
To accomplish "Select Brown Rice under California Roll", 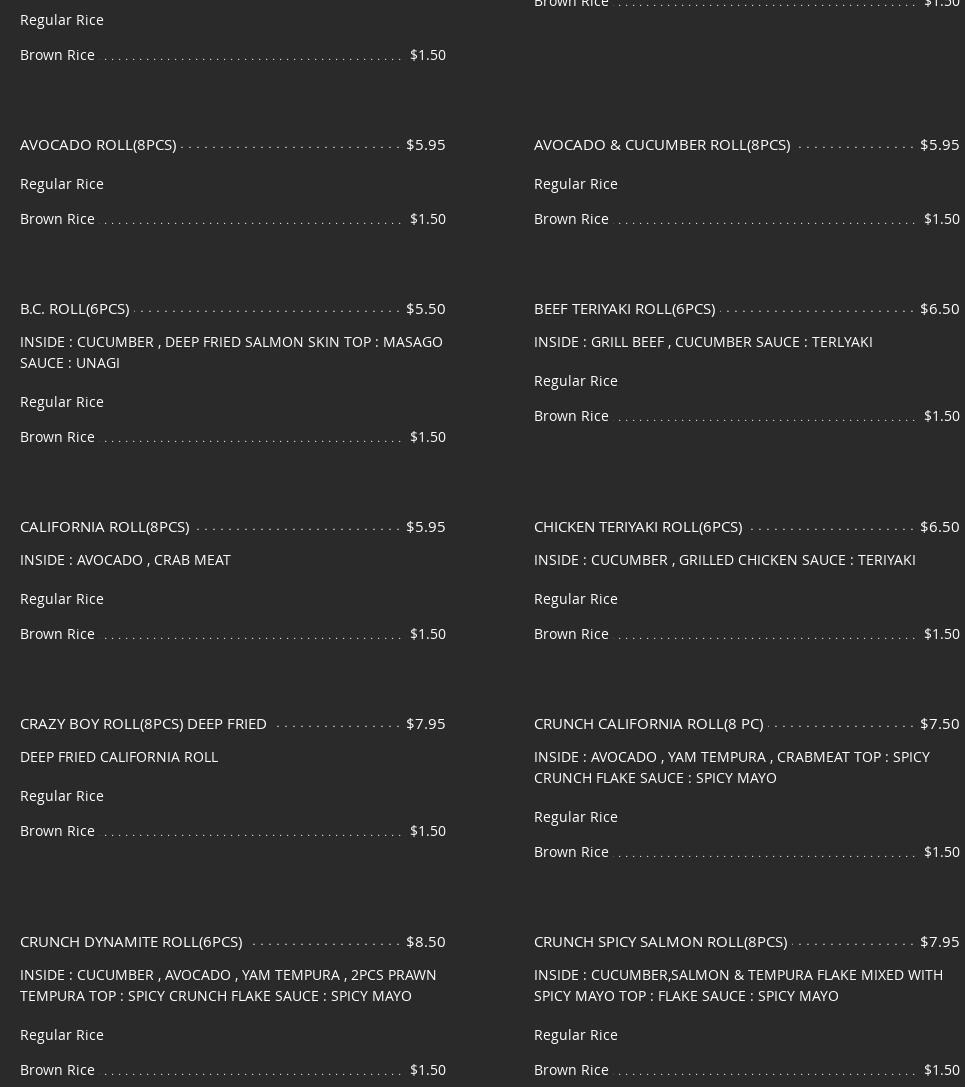I will [x=233, y=634].
